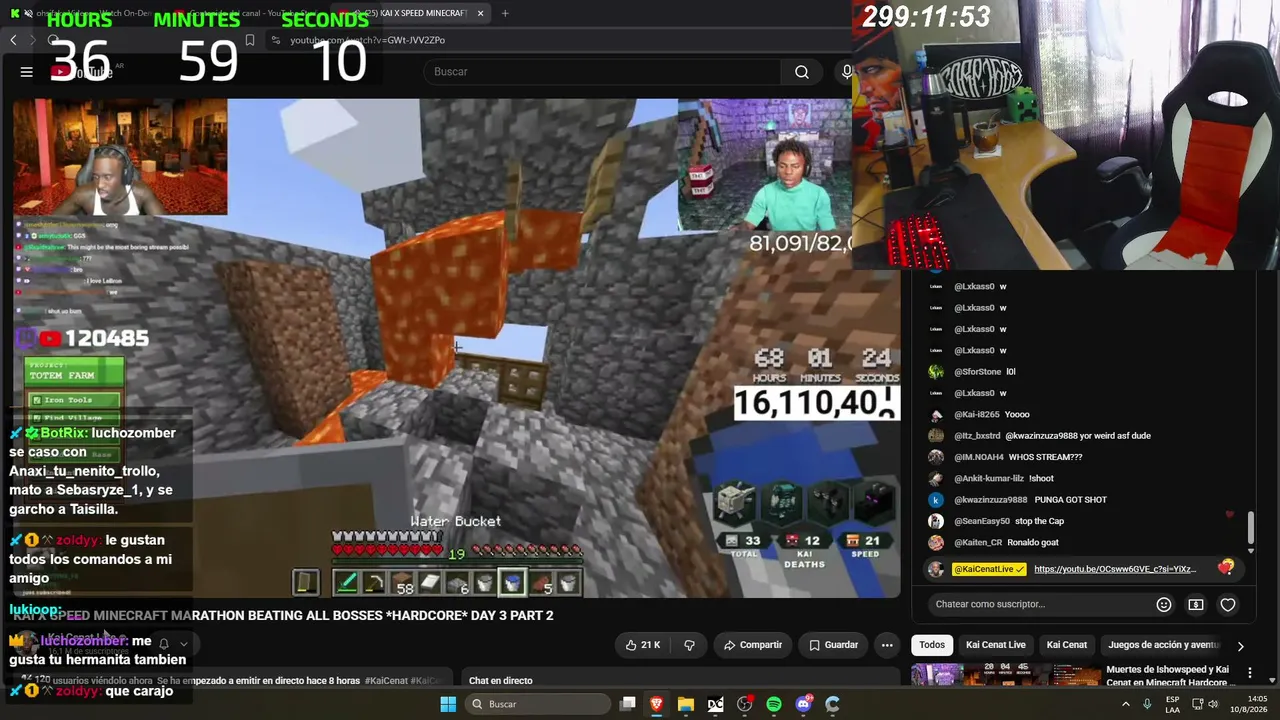The image size is (1280, 720).
Task: Dislike the video with thumbs down
Action: pyautogui.click(x=689, y=645)
